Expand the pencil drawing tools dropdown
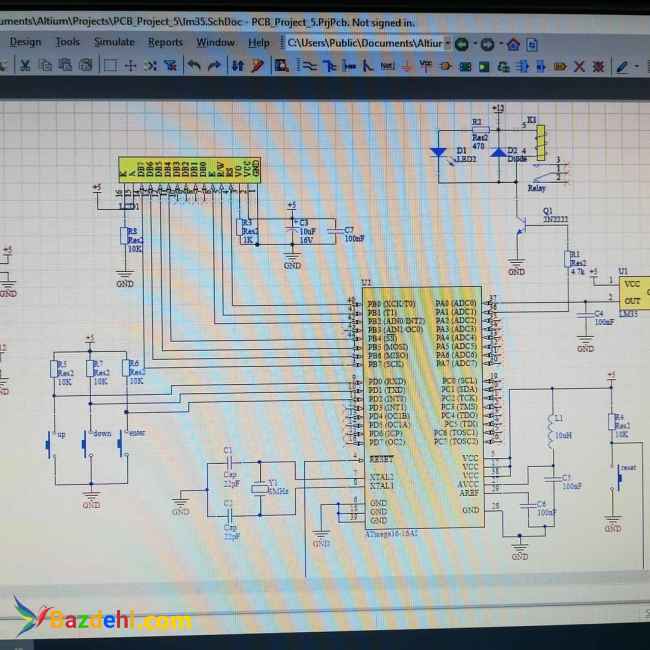The image size is (650, 650). click(635, 66)
